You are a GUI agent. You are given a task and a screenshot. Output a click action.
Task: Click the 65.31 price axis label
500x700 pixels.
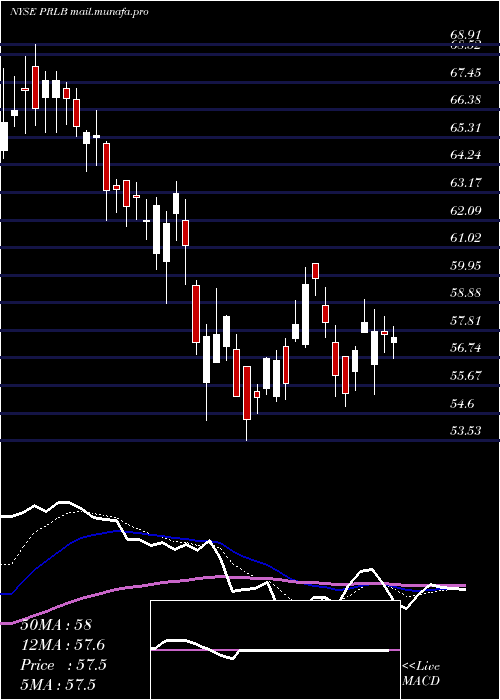pos(466,128)
